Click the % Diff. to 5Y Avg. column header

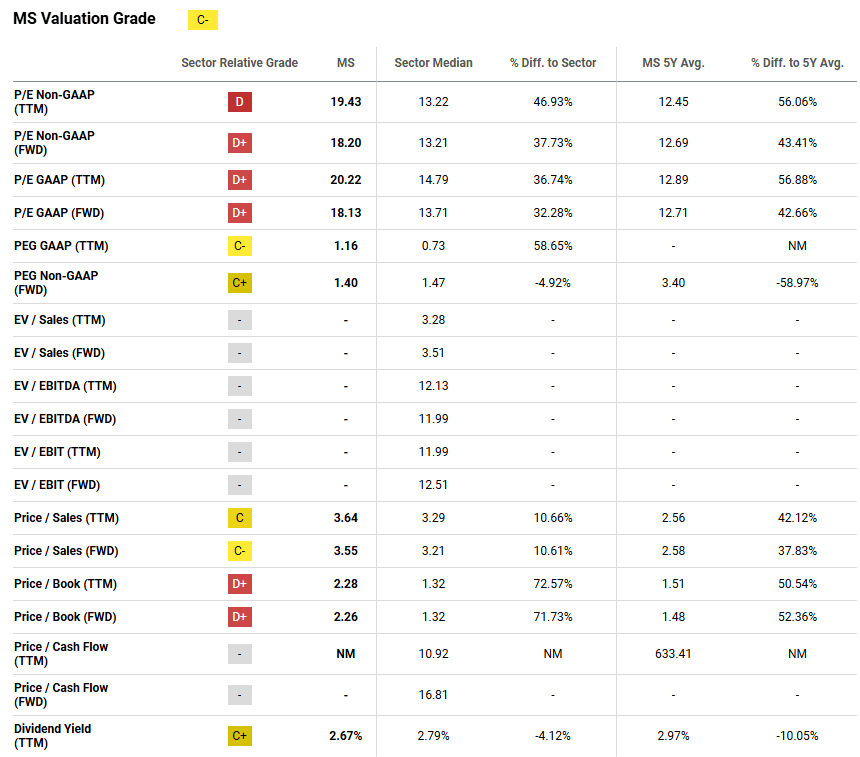tap(797, 63)
